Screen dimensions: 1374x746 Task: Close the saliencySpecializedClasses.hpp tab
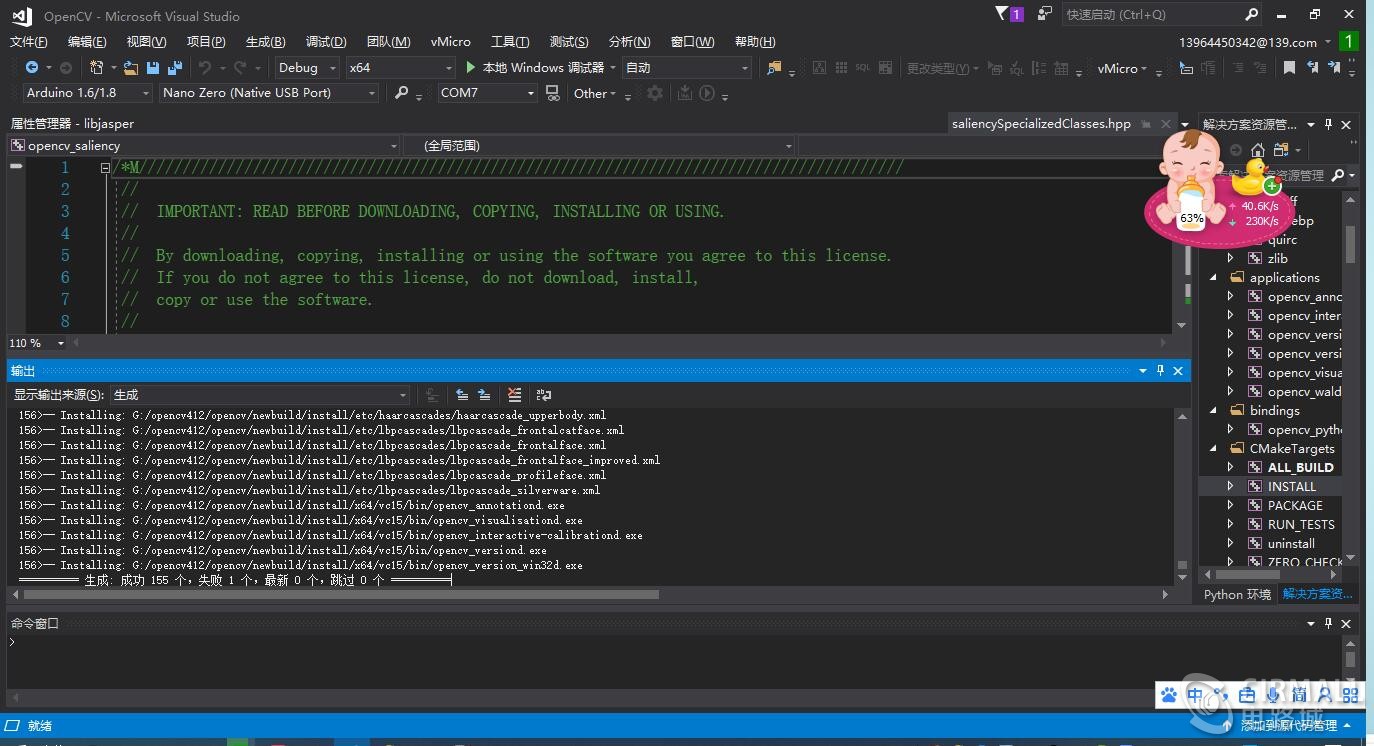(1166, 124)
